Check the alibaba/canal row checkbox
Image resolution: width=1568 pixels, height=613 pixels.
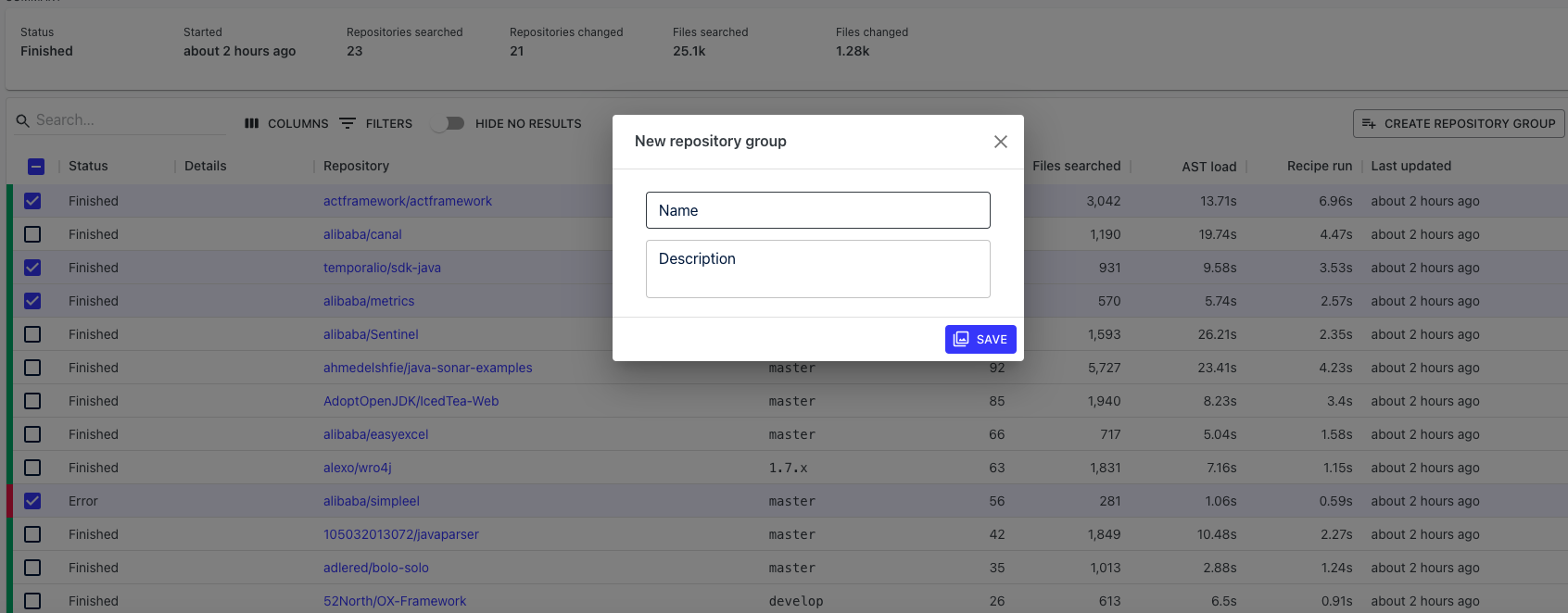pos(32,234)
